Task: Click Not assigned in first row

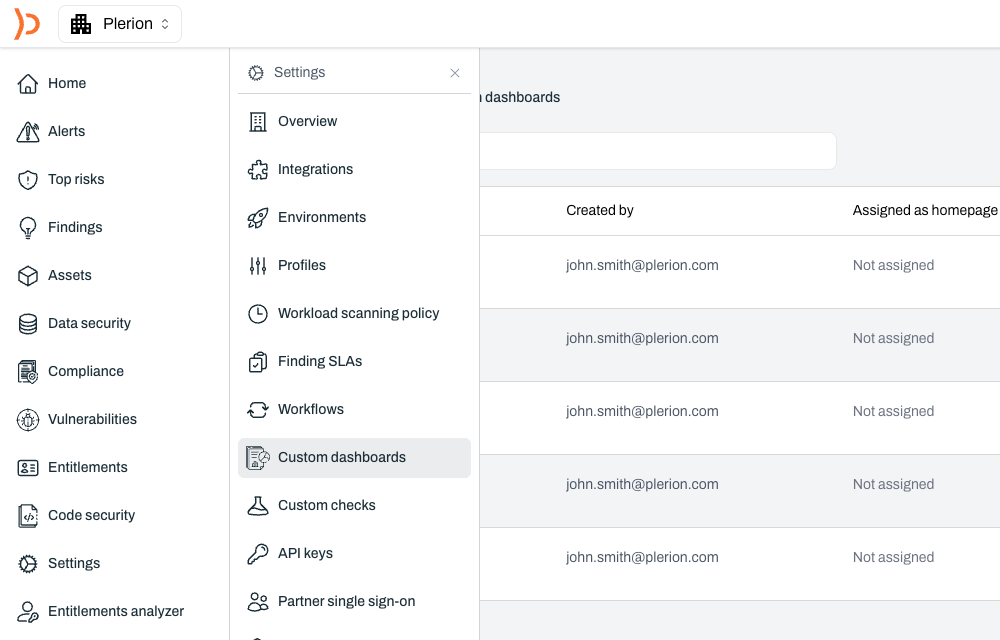Action: tap(893, 266)
